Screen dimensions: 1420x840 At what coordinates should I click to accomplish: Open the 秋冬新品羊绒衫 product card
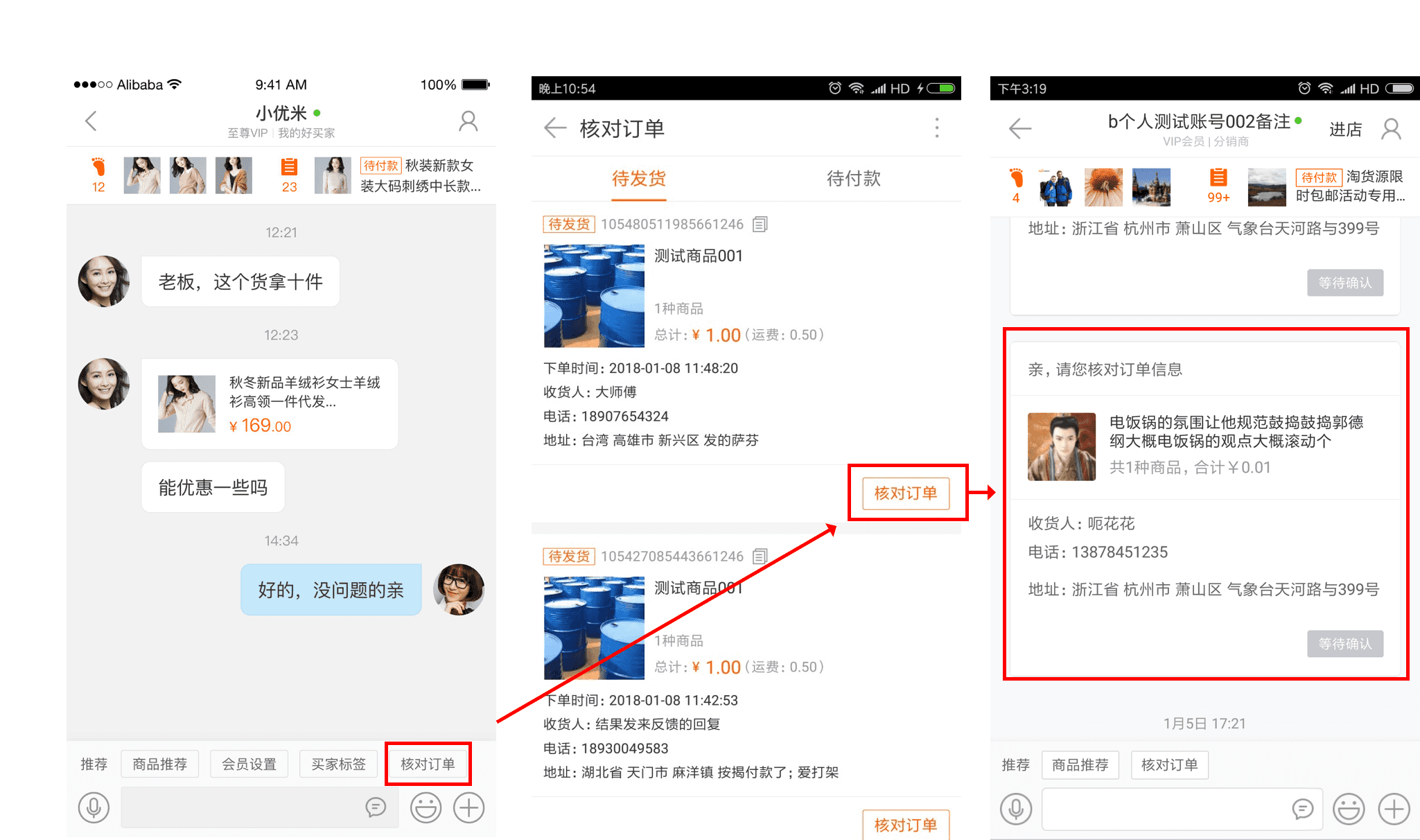coord(270,404)
